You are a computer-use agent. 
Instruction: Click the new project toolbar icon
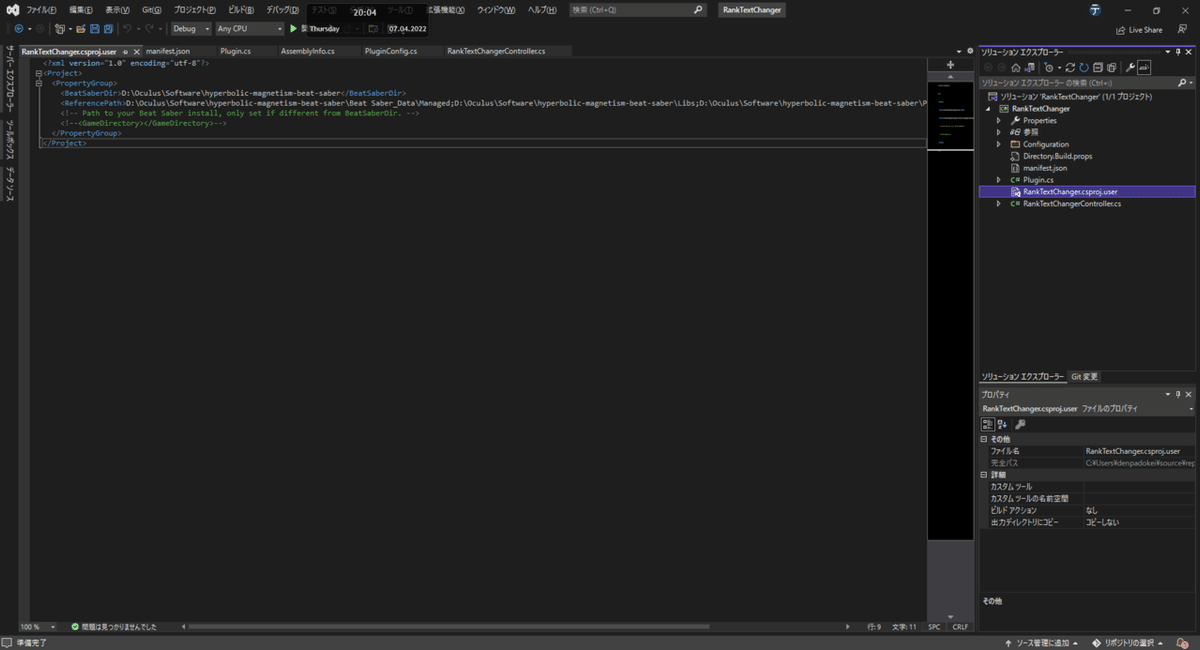pyautogui.click(x=60, y=29)
